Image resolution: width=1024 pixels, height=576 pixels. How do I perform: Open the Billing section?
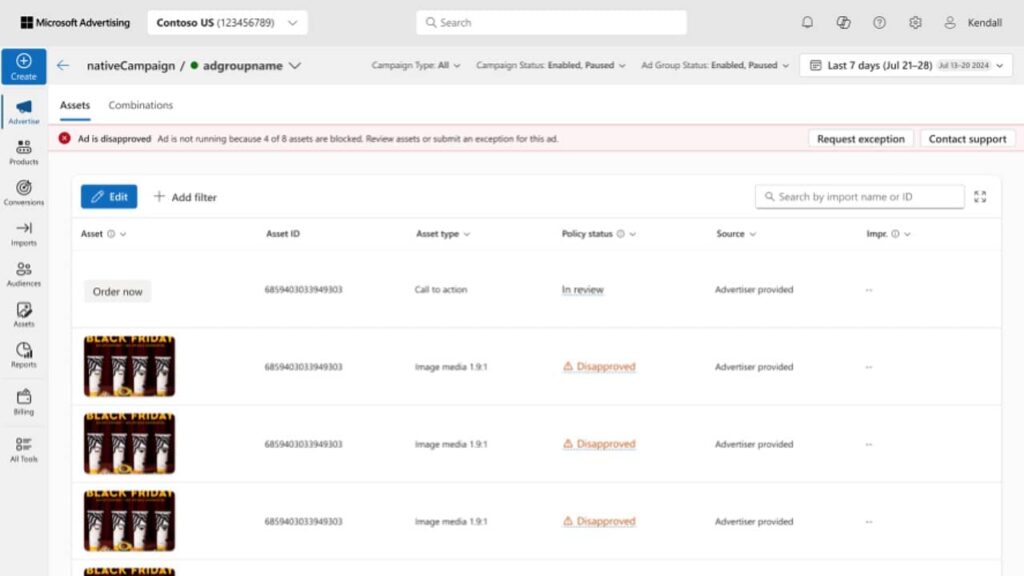23,400
